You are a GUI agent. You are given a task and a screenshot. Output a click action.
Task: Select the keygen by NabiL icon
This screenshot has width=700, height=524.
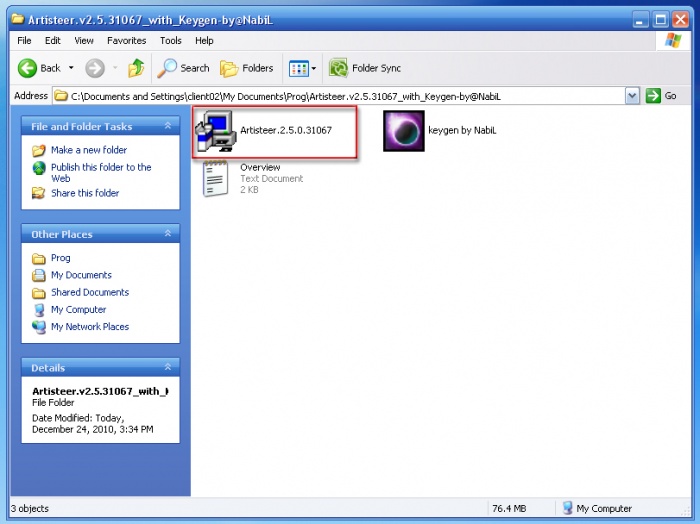(x=404, y=131)
